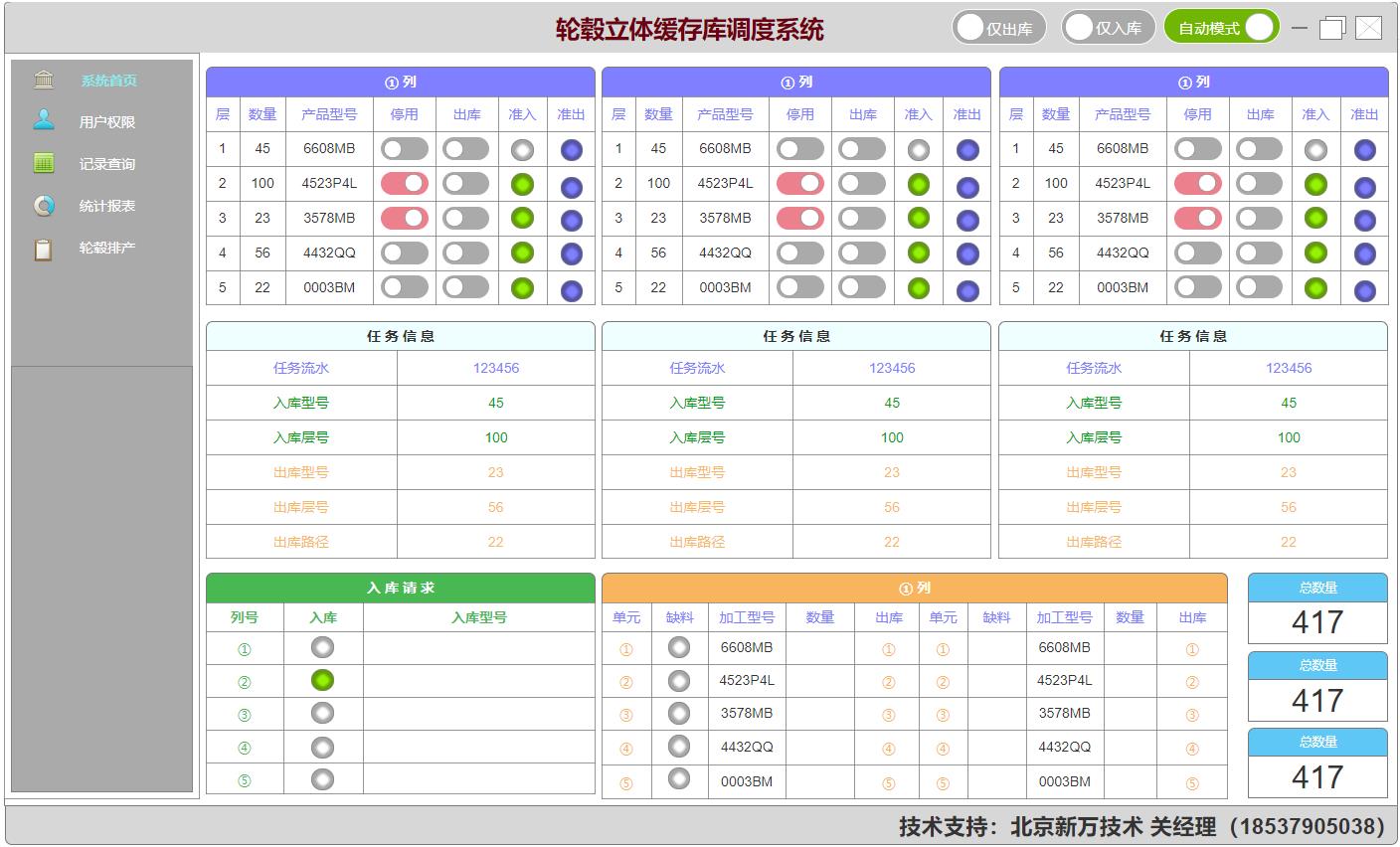Click column number ③ in 入库请求 table
Viewport: 1400px width, 847px height.
coord(245,715)
